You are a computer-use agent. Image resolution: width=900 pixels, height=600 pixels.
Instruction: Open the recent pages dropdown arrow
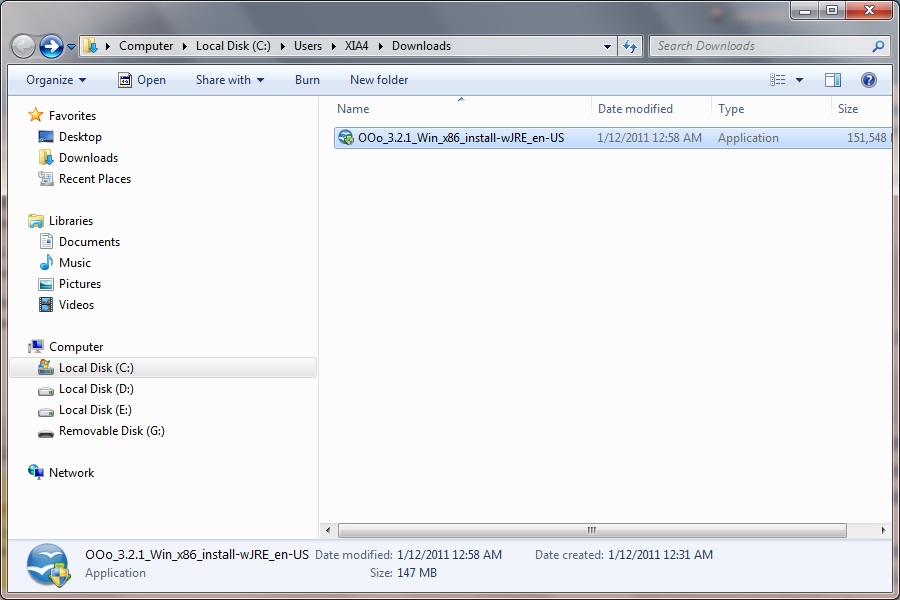pyautogui.click(x=71, y=47)
